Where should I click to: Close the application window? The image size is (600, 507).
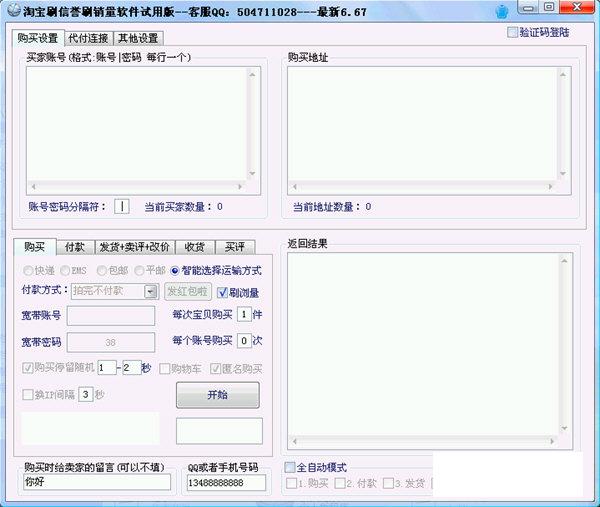577,7
